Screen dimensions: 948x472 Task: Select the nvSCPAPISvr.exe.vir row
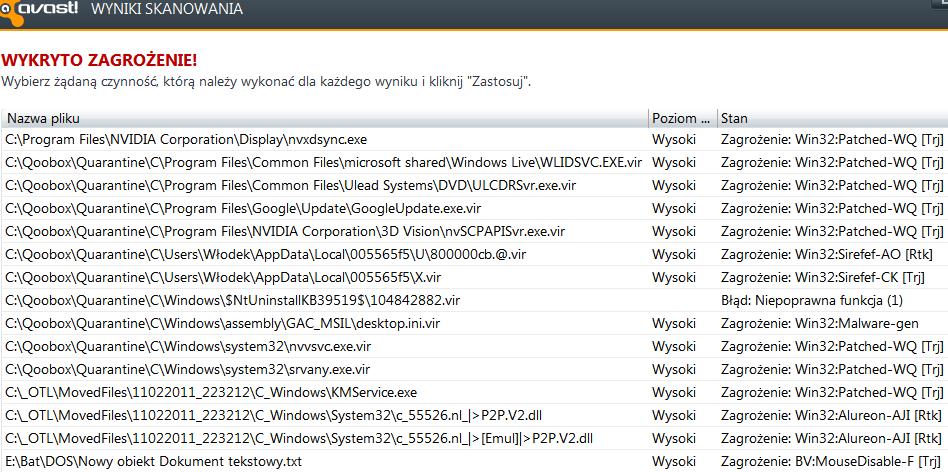(475, 231)
